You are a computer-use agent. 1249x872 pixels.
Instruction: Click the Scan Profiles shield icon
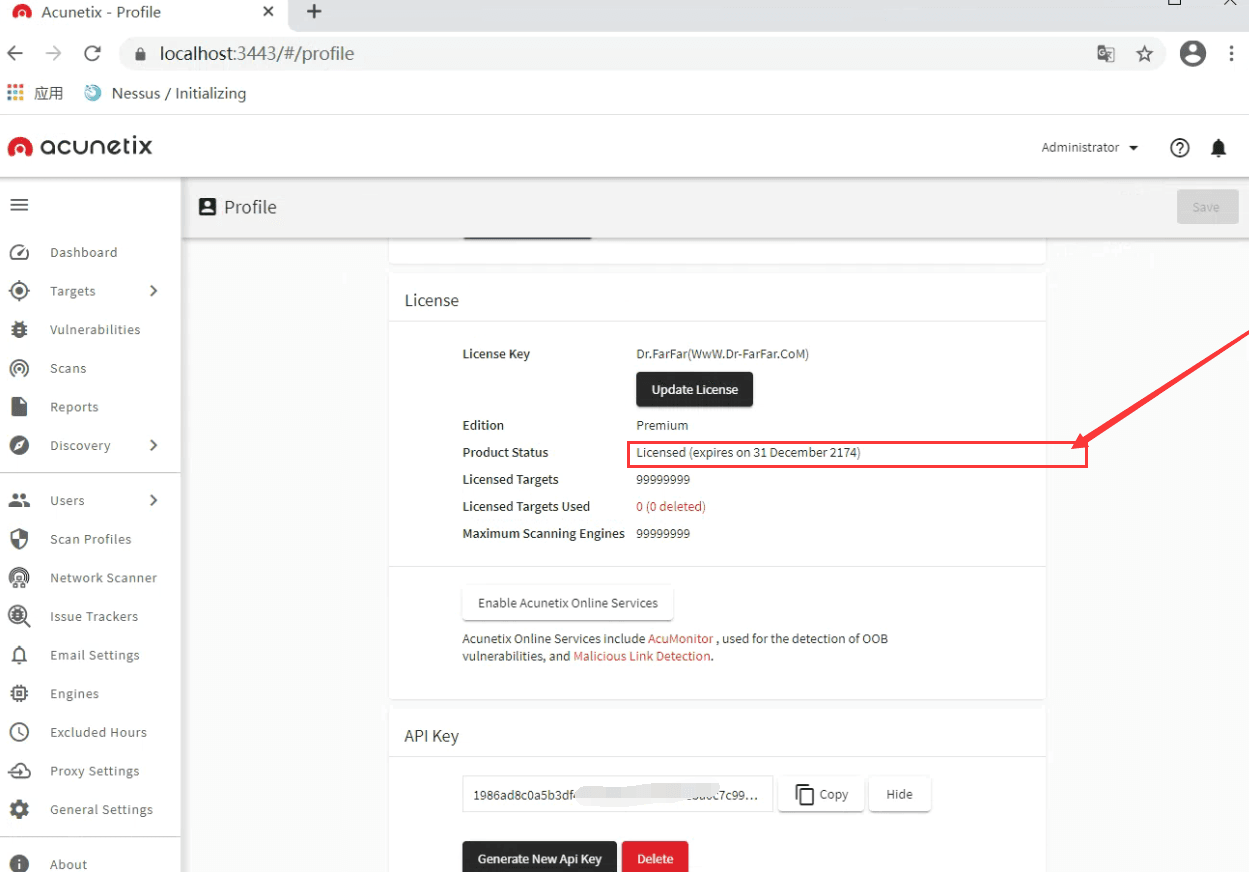[x=19, y=540]
